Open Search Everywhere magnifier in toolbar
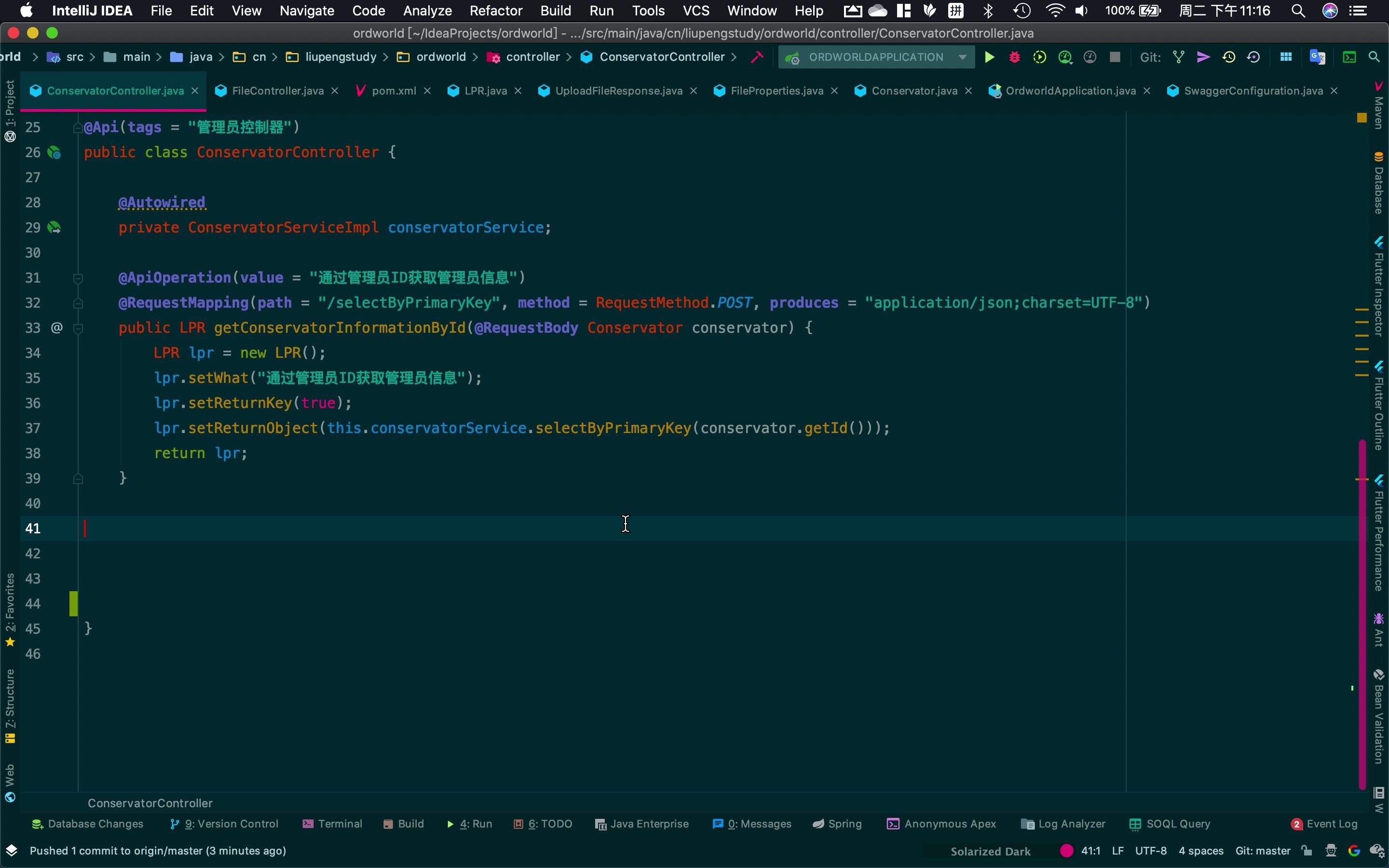This screenshot has height=868, width=1389. (1374, 57)
